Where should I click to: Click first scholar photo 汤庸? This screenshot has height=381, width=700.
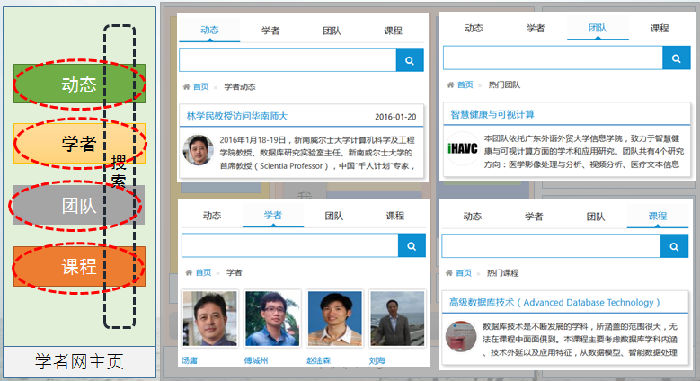point(210,318)
